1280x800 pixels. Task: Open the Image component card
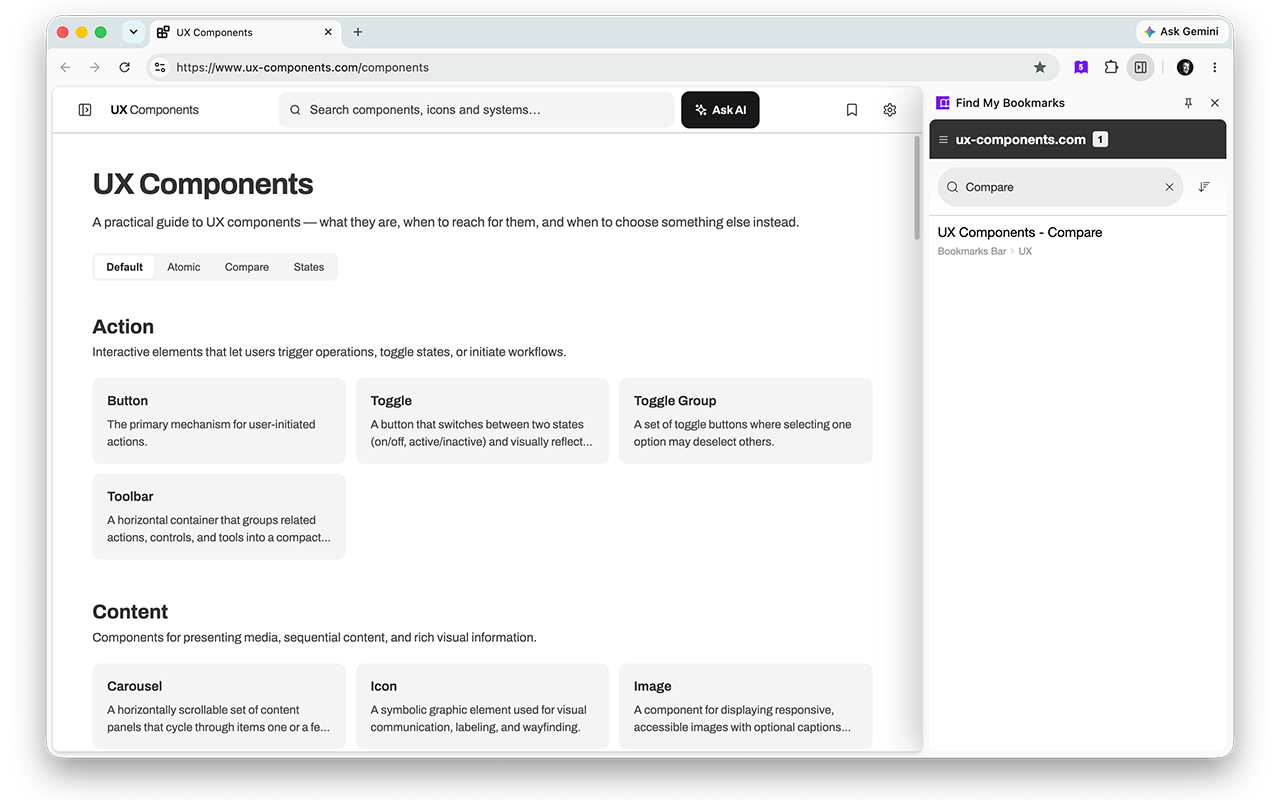coord(746,706)
